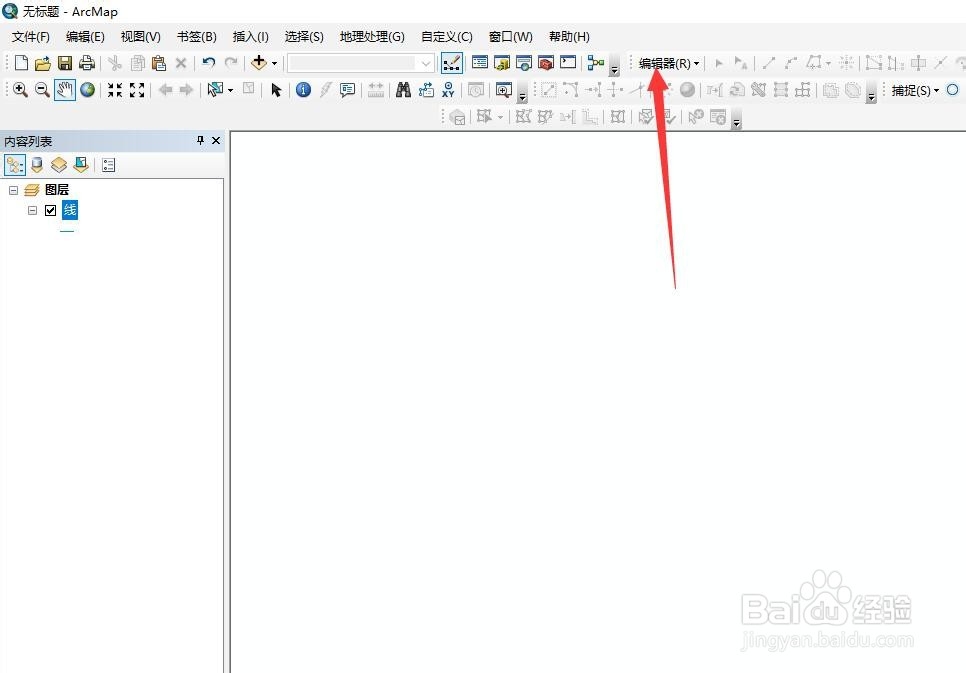Click the Go To XY tool

pos(448,90)
